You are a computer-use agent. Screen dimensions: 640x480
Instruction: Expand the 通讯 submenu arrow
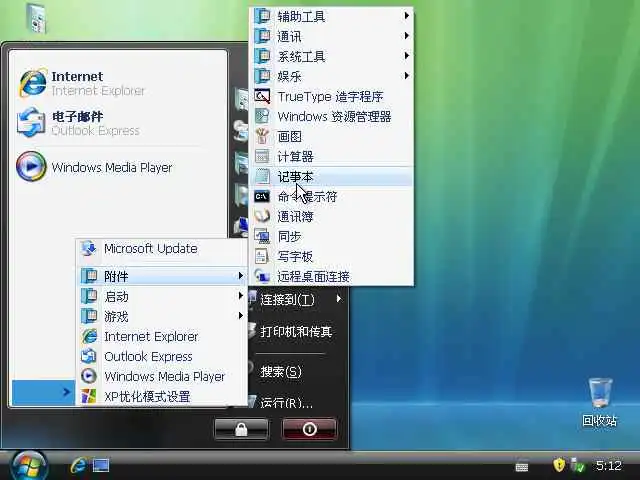pos(407,36)
